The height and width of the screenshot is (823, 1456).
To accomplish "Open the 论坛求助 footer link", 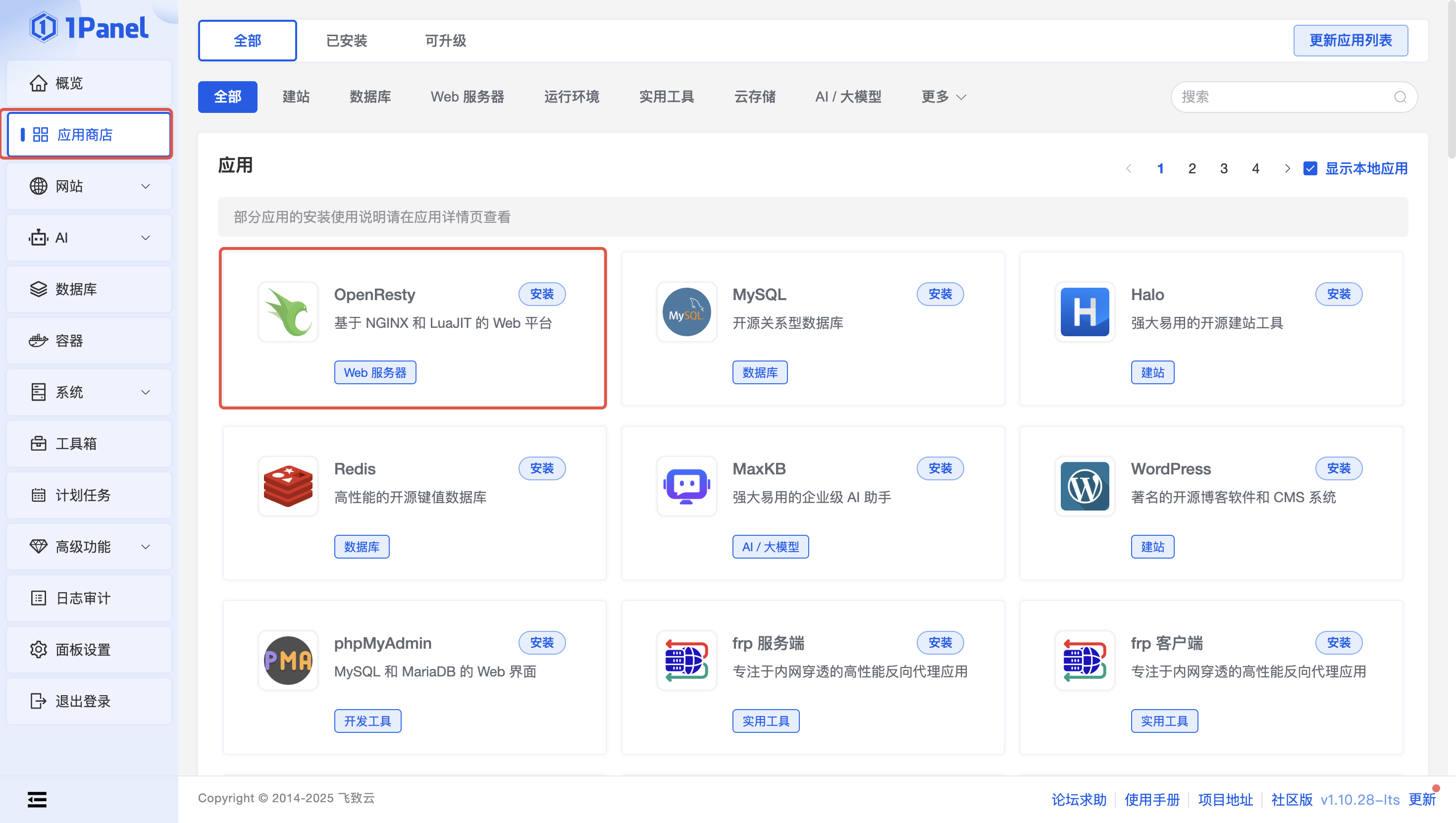I will (x=1079, y=799).
